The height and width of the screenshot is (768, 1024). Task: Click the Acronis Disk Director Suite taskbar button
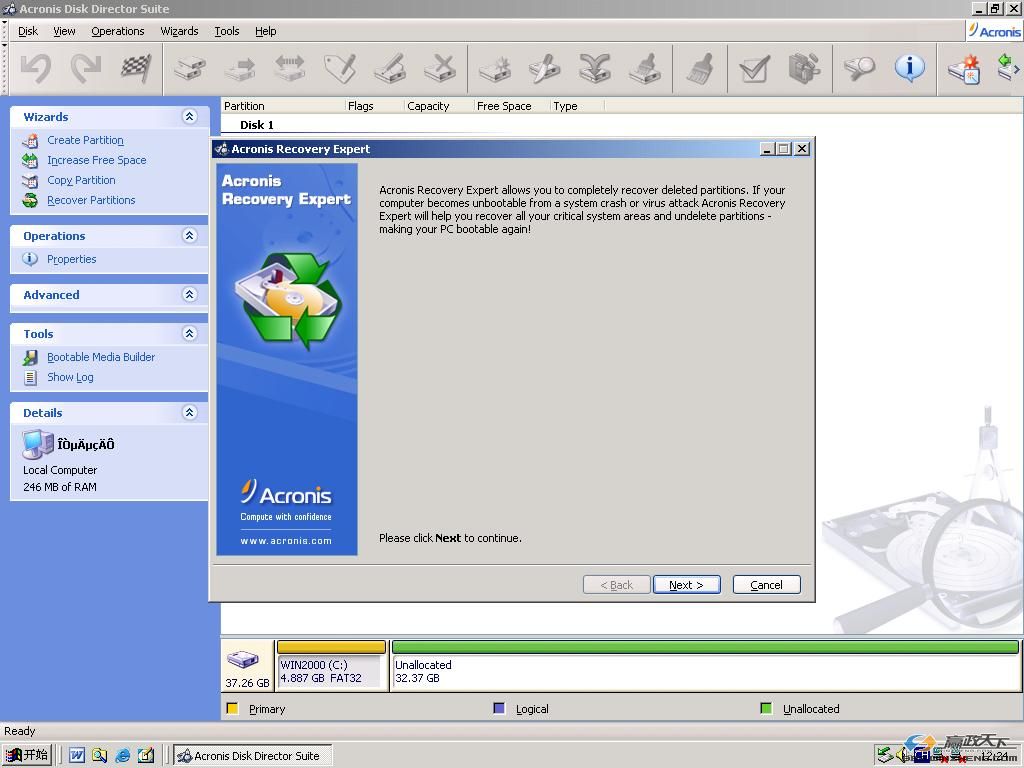[252, 756]
